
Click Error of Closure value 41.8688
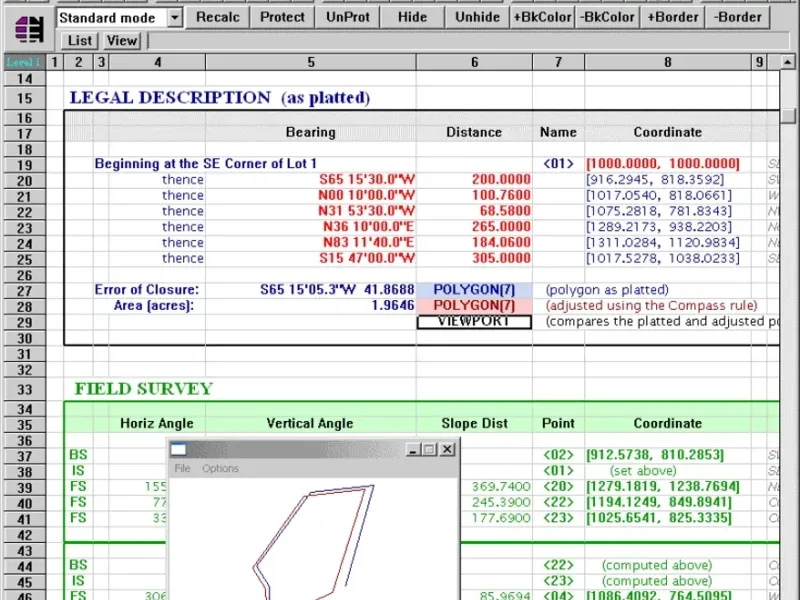click(x=389, y=290)
